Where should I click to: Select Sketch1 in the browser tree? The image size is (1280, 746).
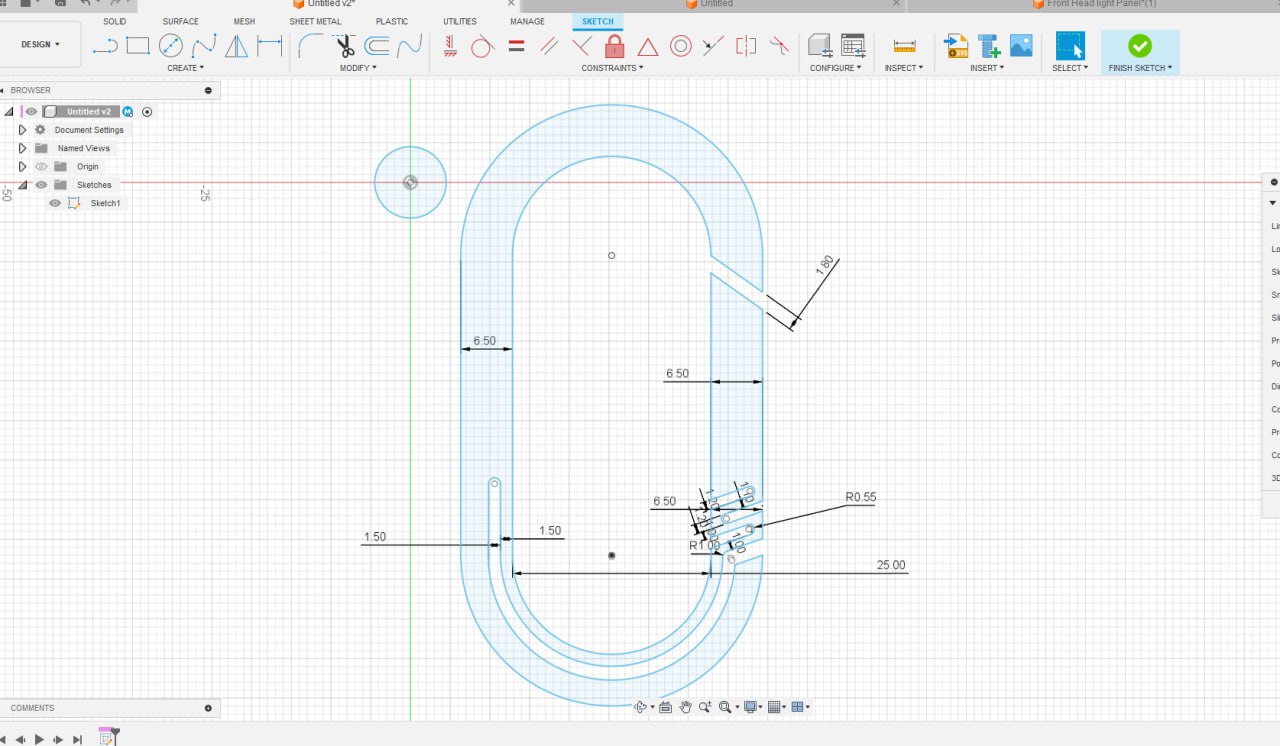pyautogui.click(x=105, y=203)
